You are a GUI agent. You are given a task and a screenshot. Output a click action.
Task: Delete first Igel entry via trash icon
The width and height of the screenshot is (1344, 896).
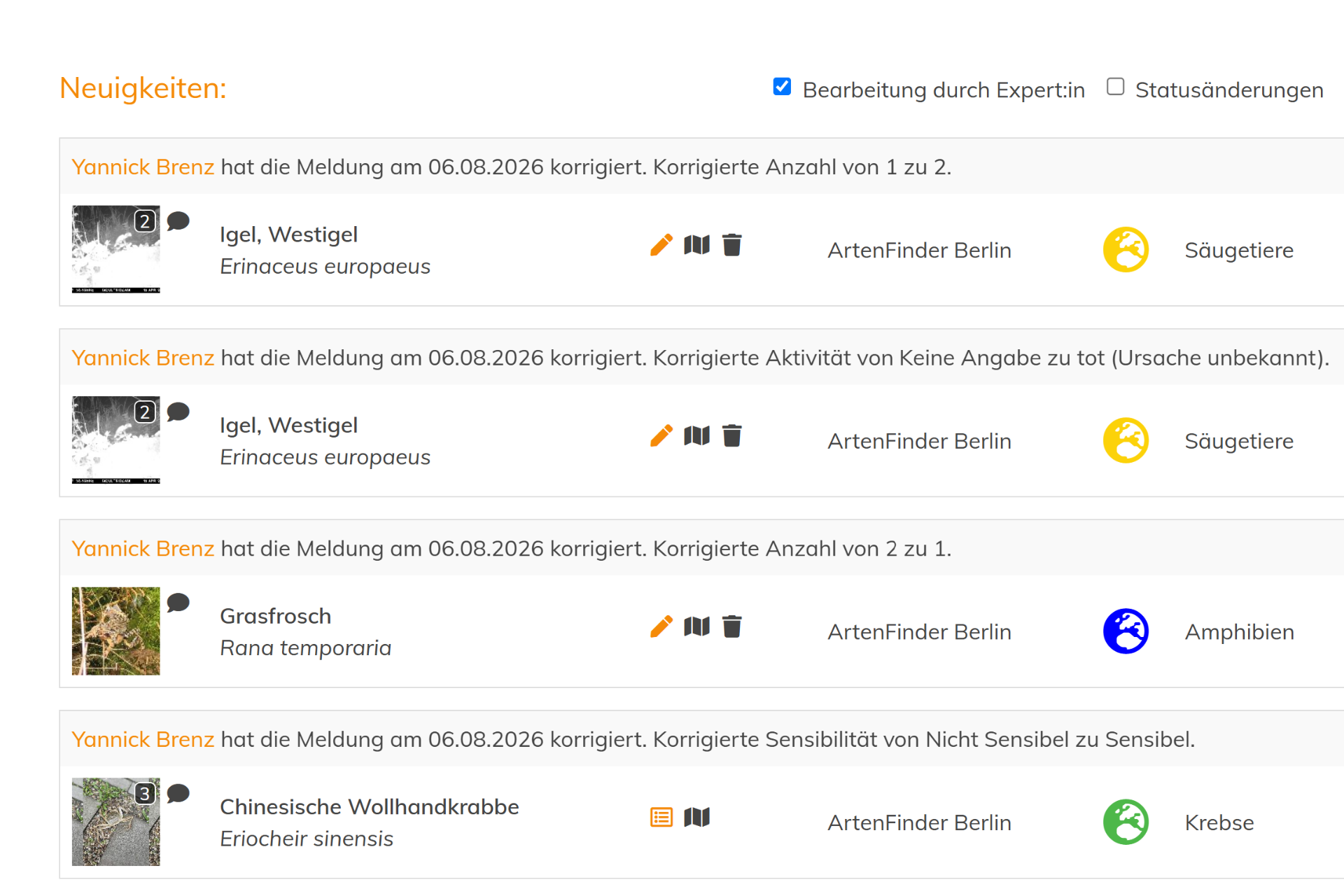(731, 245)
